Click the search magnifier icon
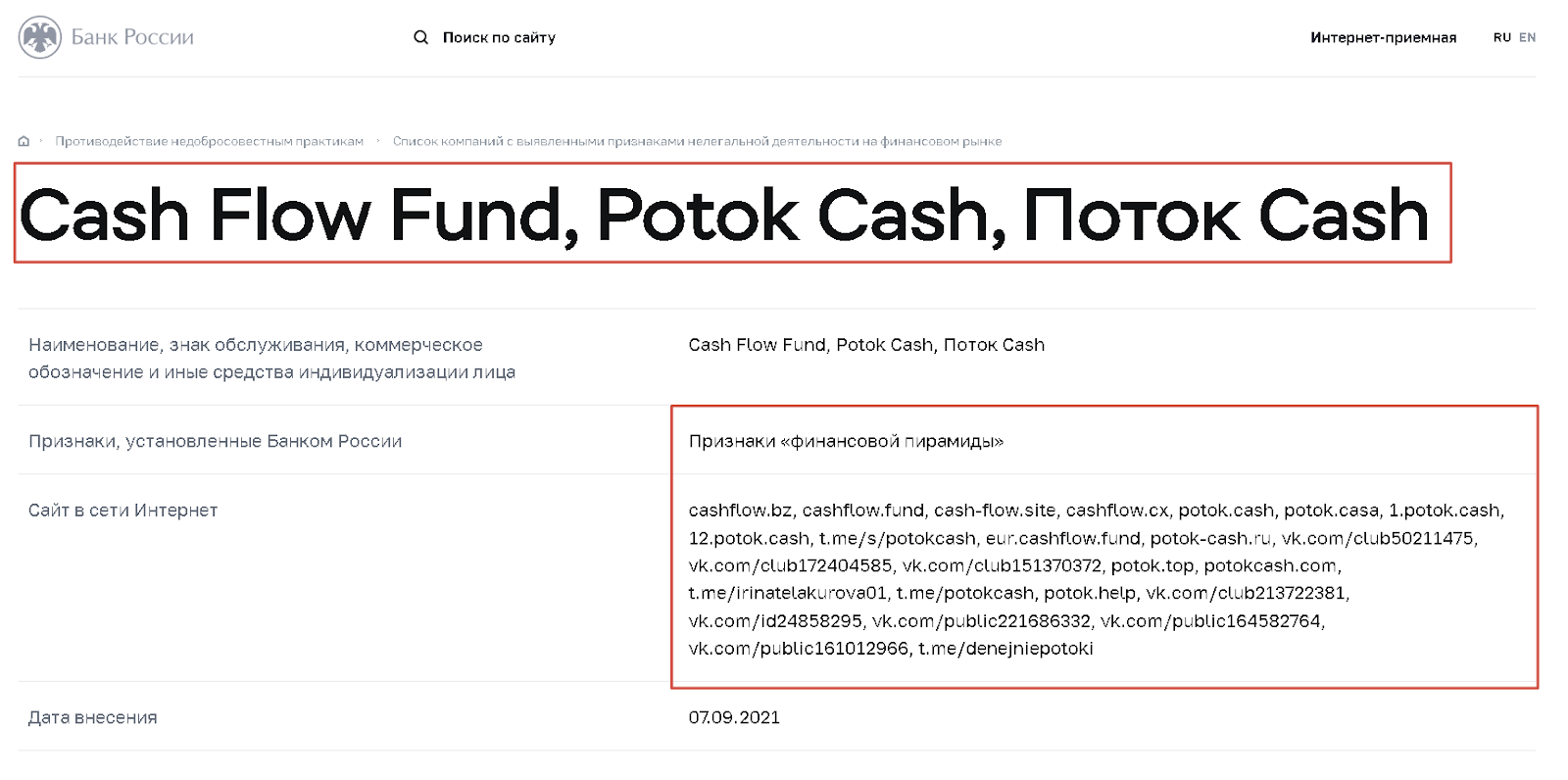 (420, 37)
